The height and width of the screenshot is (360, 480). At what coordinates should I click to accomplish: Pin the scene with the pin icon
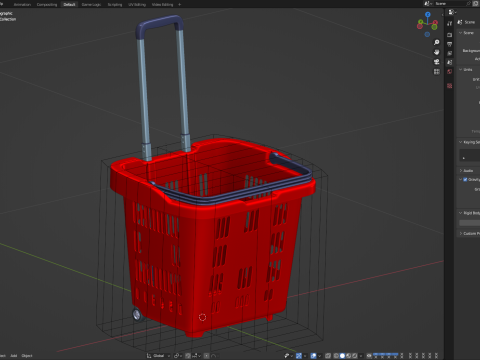468,3
